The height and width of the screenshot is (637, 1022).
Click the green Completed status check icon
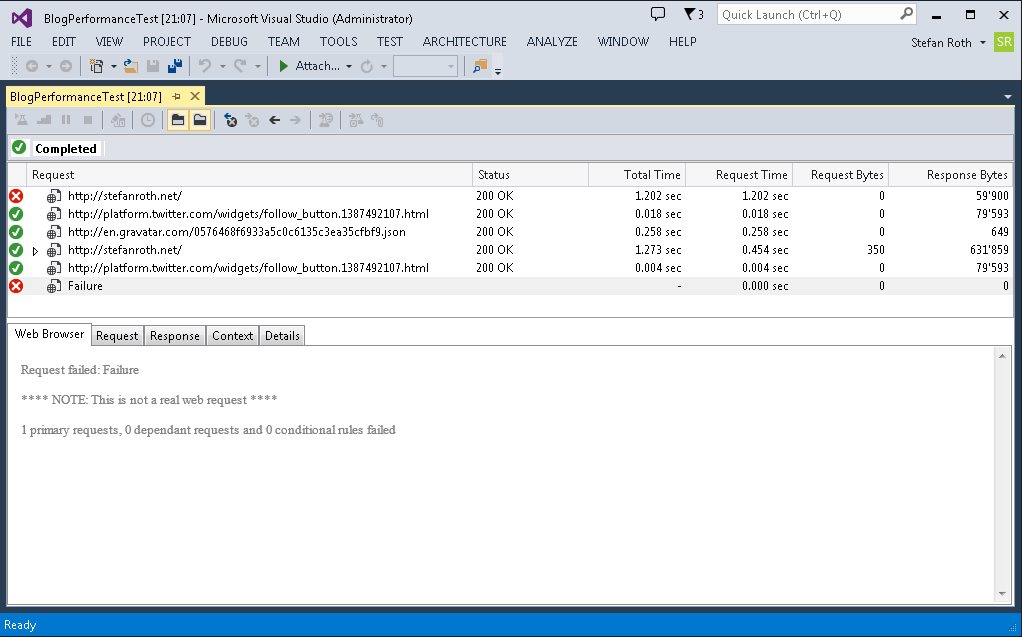[x=19, y=147]
